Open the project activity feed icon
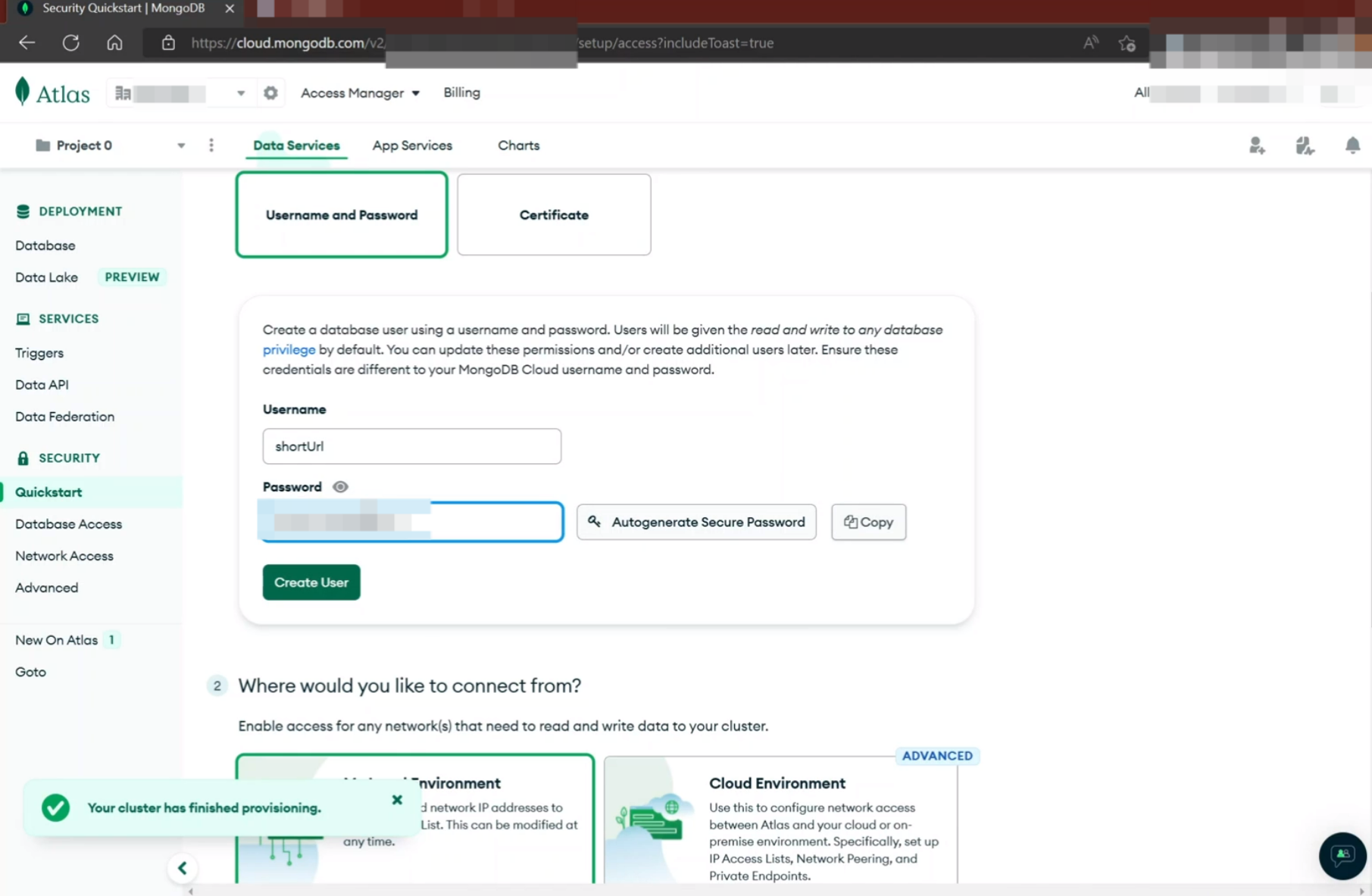Image resolution: width=1372 pixels, height=896 pixels. tap(1305, 145)
